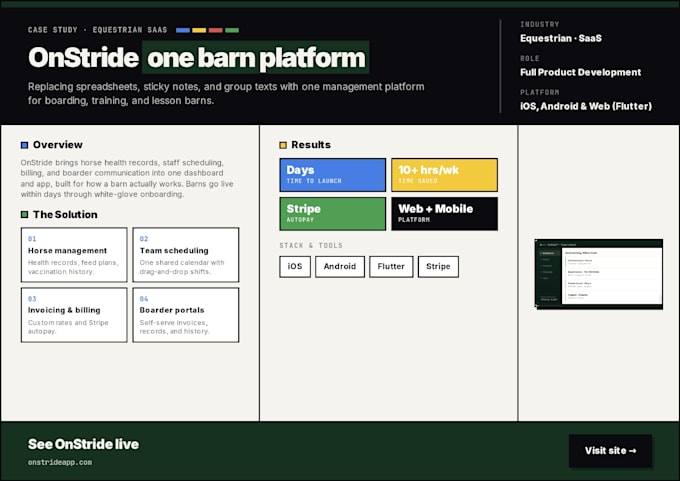The image size is (680, 481).
Task: Click the iOS, Android & Web (Flutter) text
Action: pos(585,106)
